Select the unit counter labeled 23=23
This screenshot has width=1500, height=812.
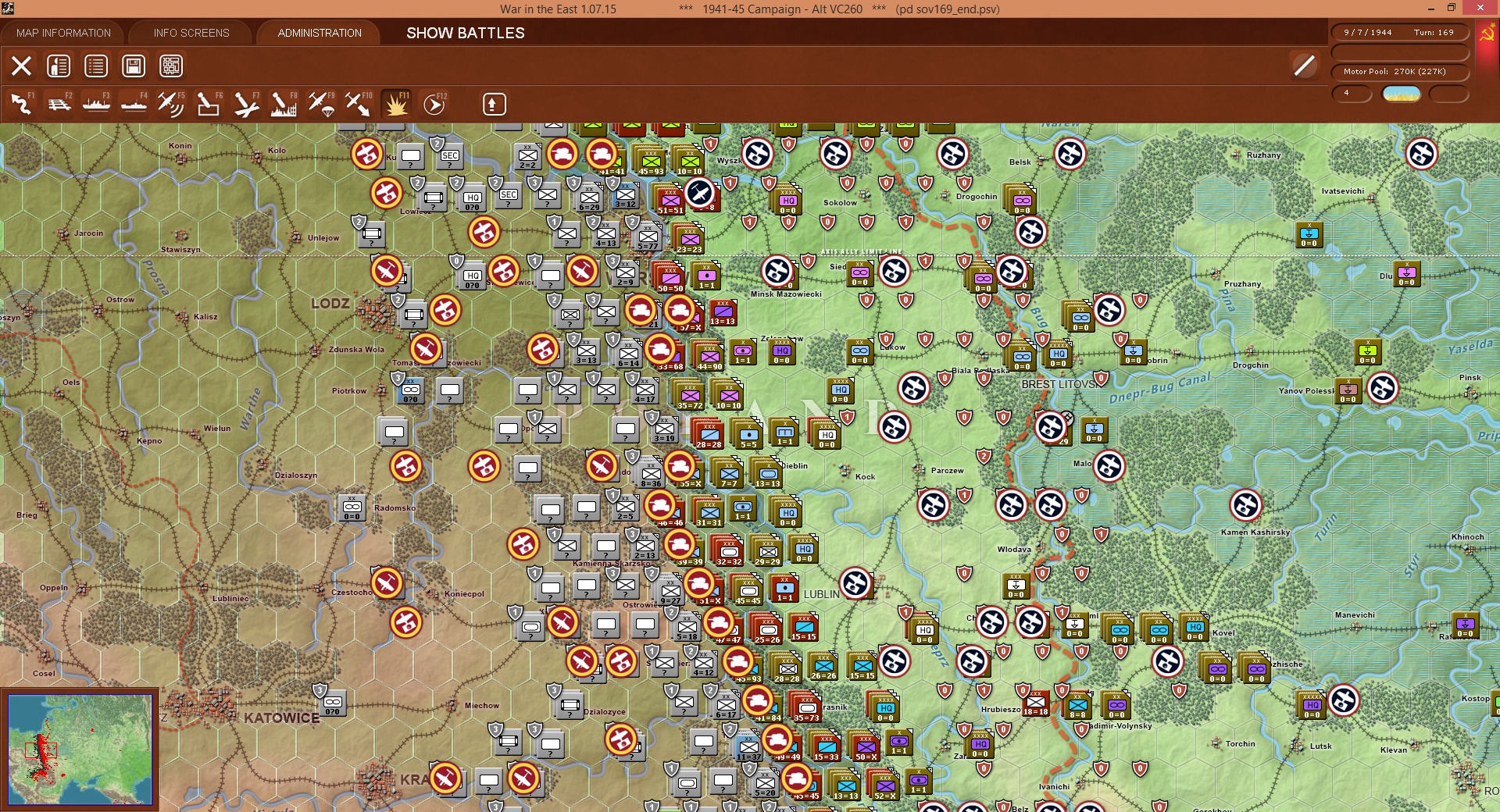click(689, 239)
